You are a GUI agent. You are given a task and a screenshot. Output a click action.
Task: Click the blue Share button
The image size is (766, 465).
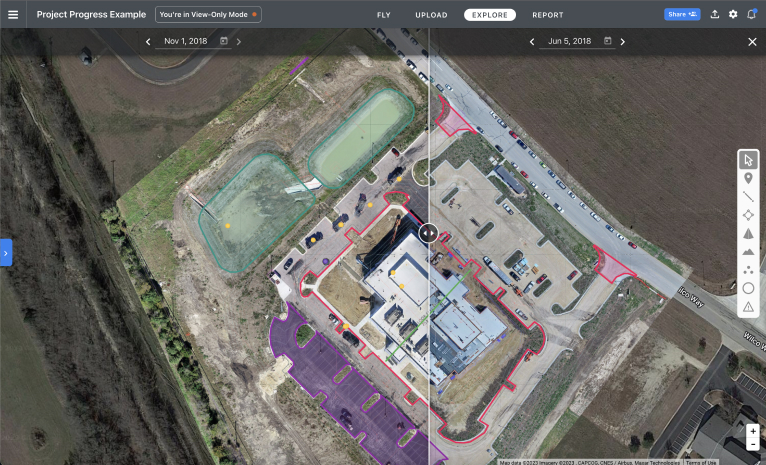[x=682, y=15]
